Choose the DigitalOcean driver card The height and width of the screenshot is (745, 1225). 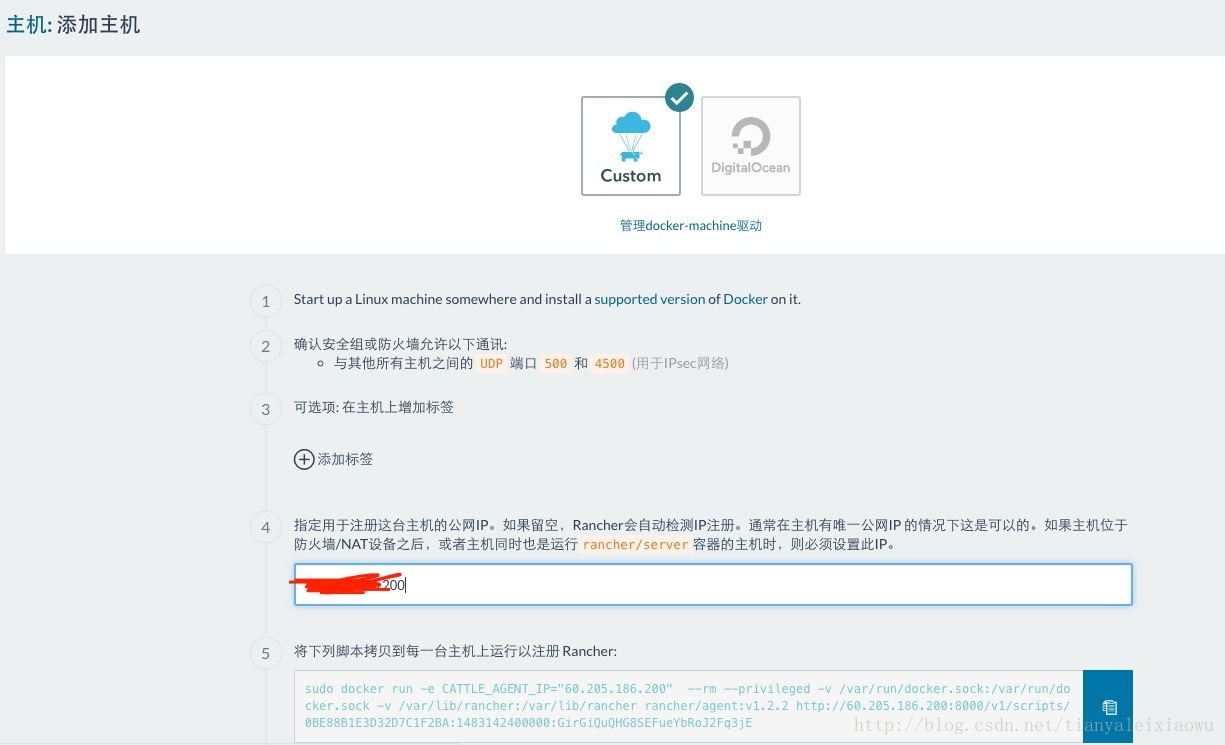pos(751,146)
